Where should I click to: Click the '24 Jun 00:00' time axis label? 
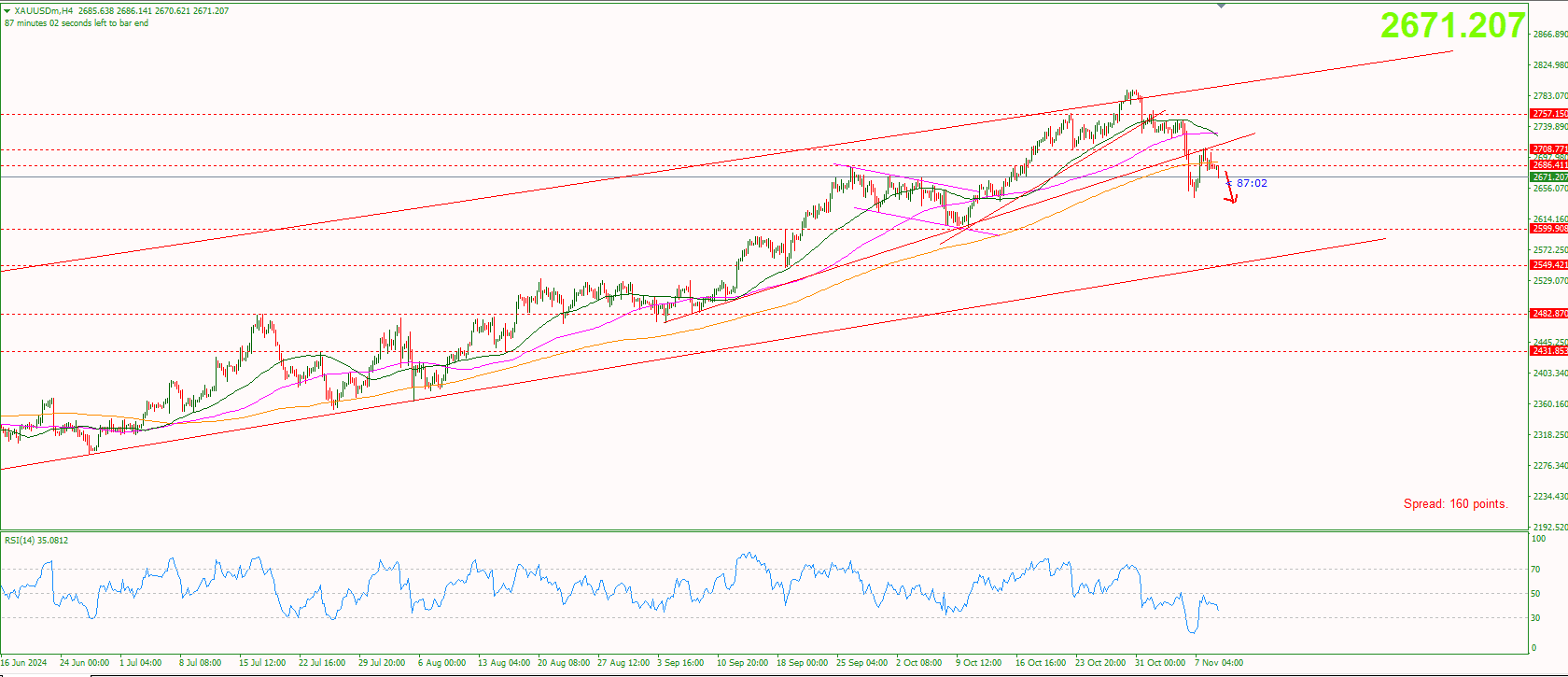tap(84, 663)
